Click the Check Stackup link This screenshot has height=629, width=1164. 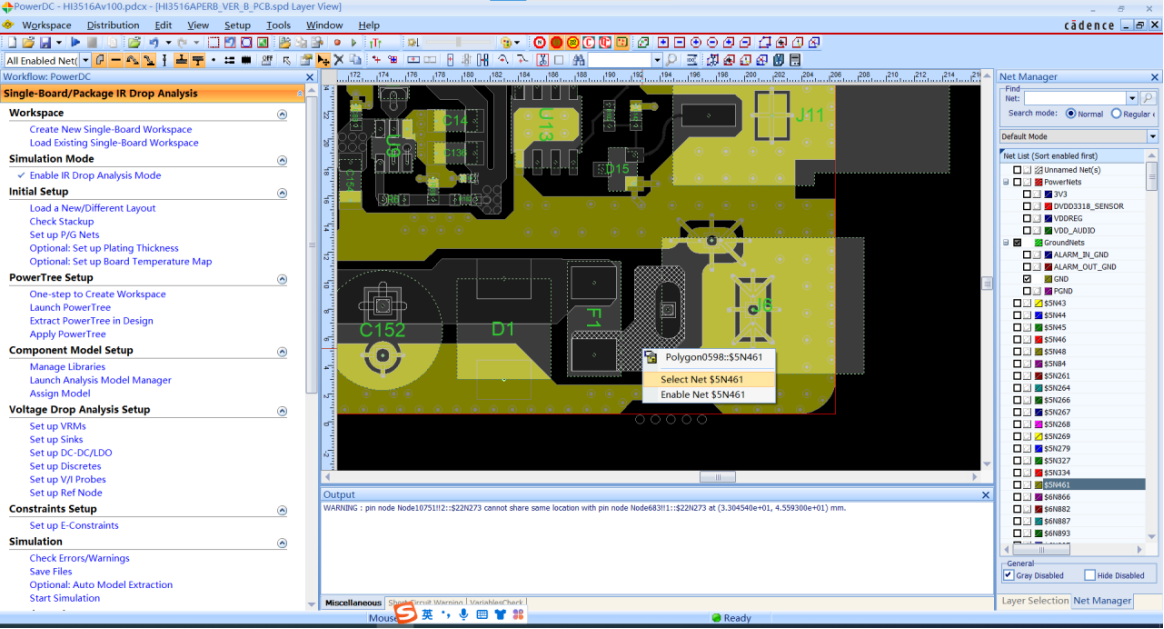click(62, 221)
